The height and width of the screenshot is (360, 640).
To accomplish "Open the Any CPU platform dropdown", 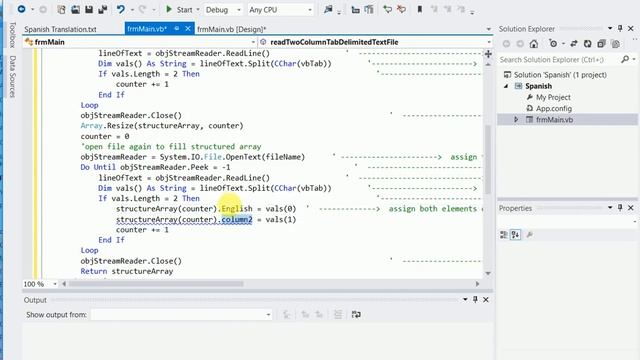I will (280, 9).
